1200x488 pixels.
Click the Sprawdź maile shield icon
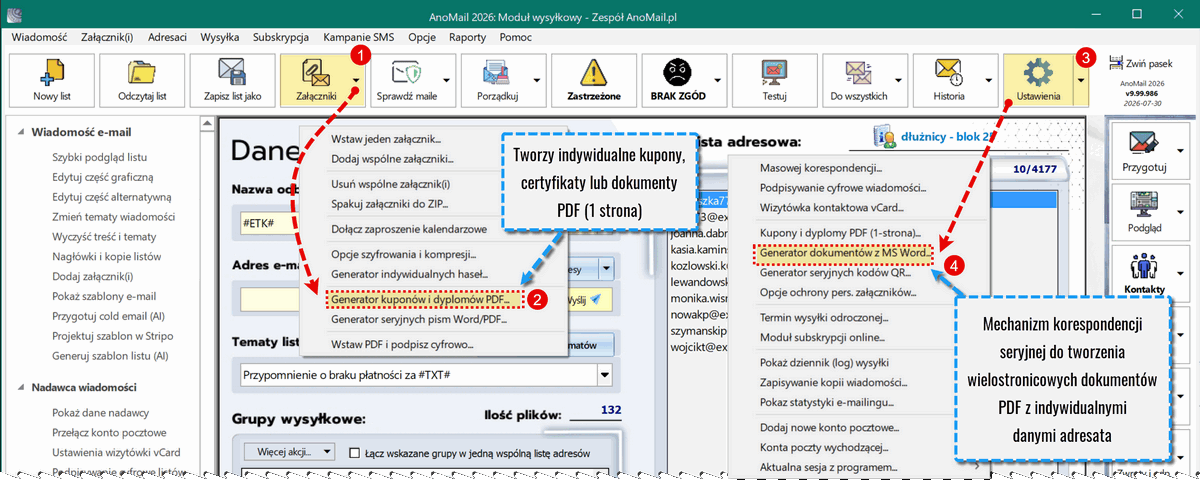point(406,73)
